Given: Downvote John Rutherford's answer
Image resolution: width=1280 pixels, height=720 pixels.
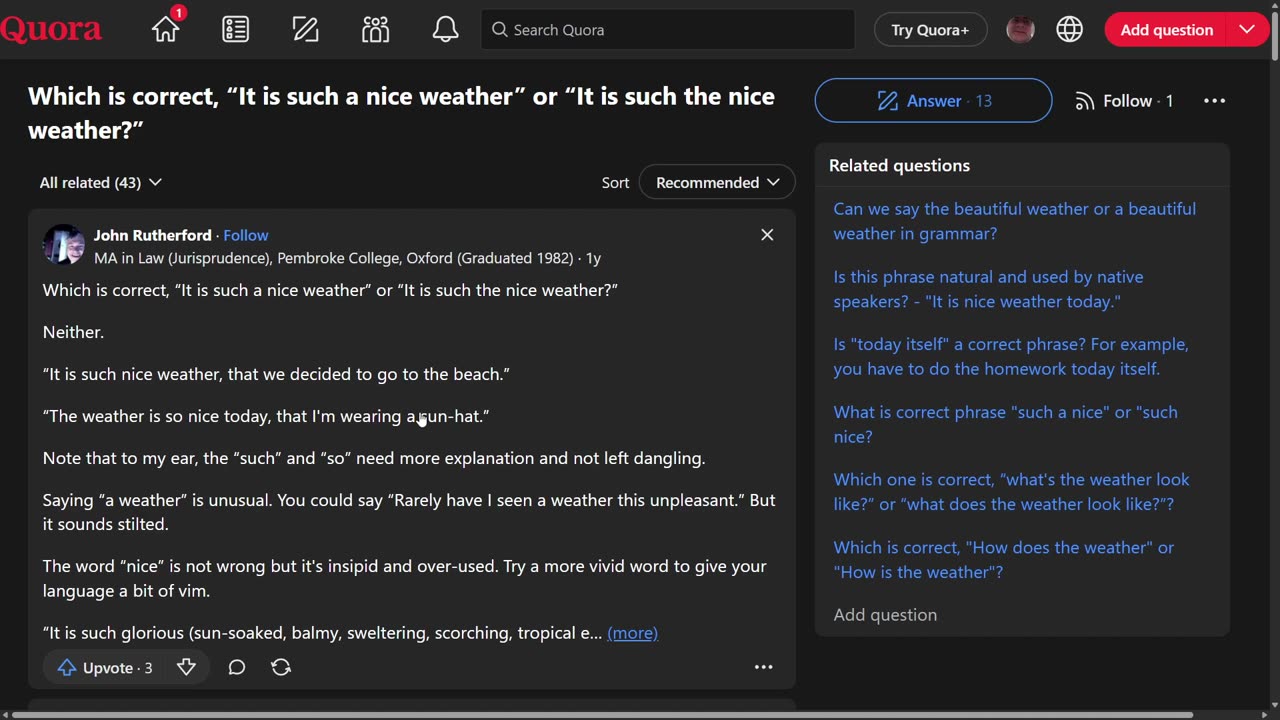Looking at the screenshot, I should (186, 667).
